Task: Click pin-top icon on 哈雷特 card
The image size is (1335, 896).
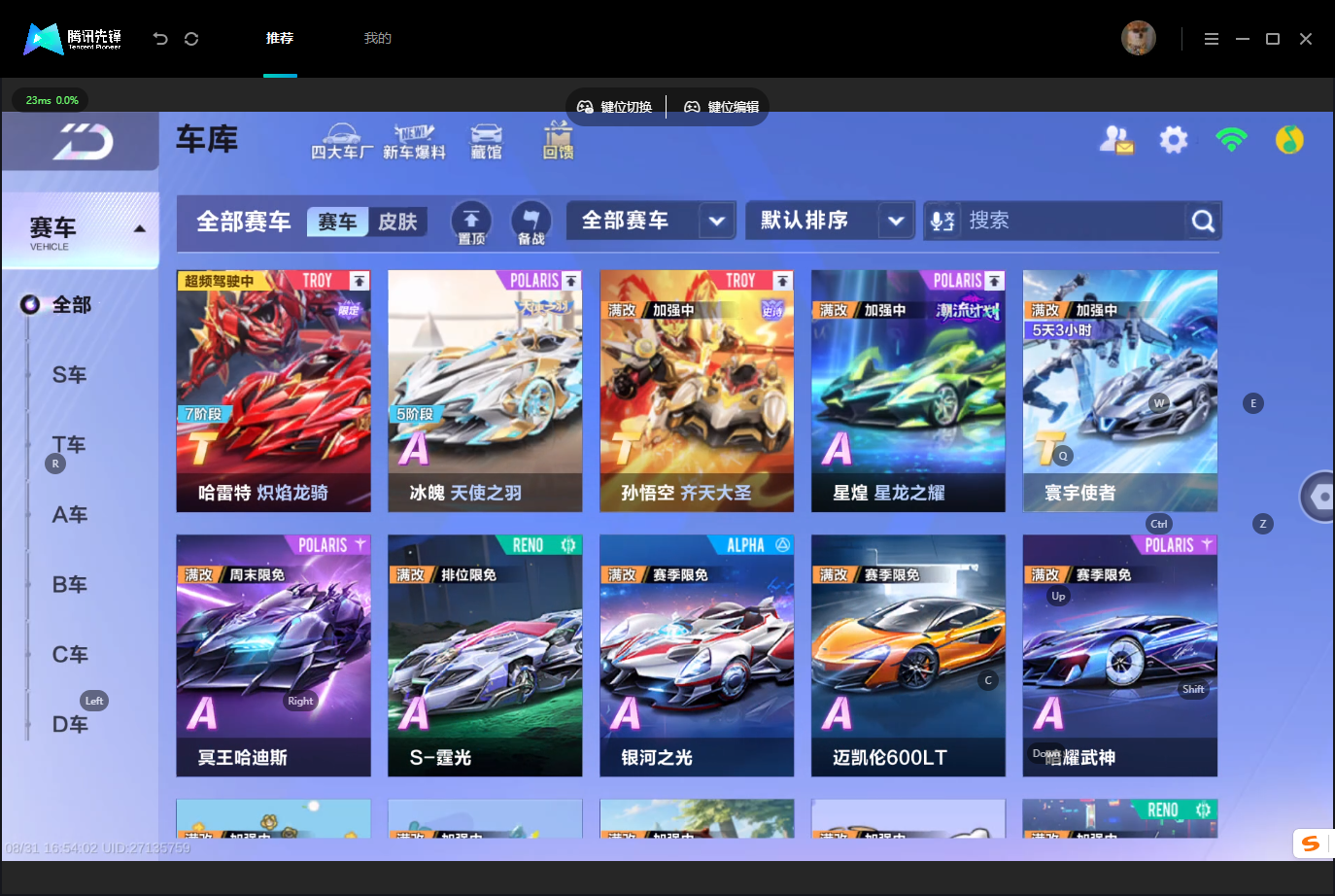Action: pos(359,281)
